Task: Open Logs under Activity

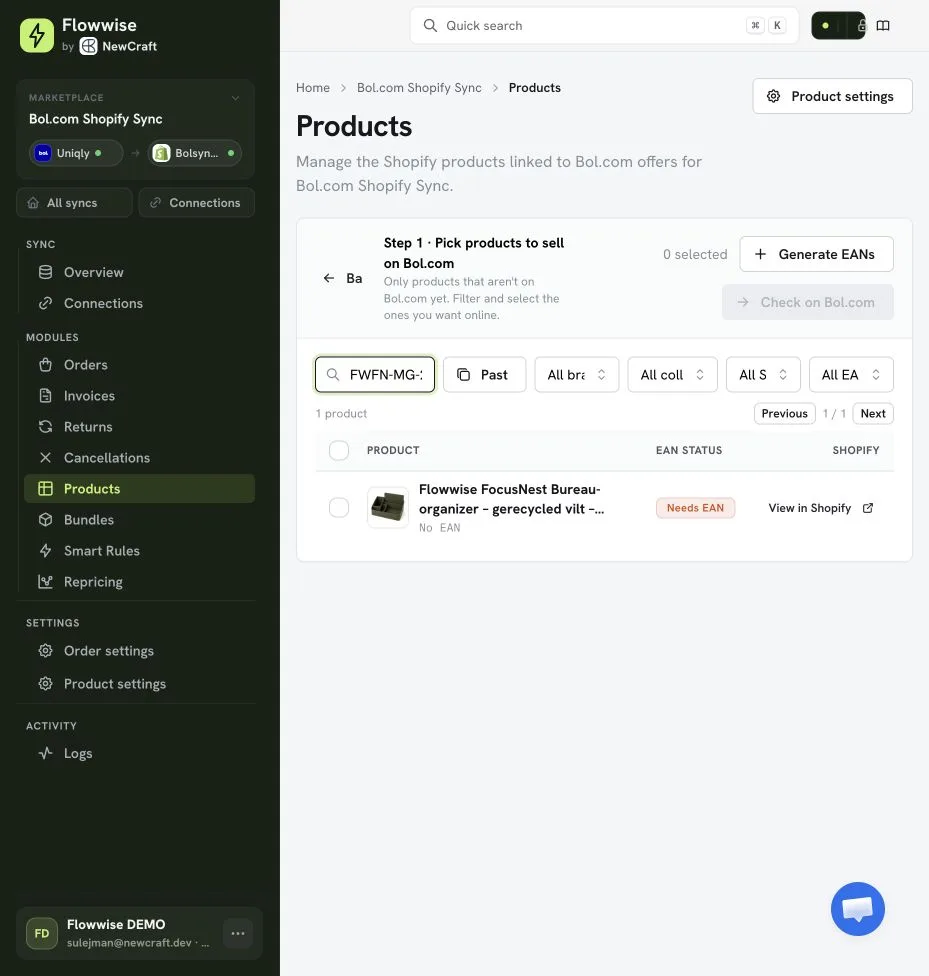Action: 139,753
